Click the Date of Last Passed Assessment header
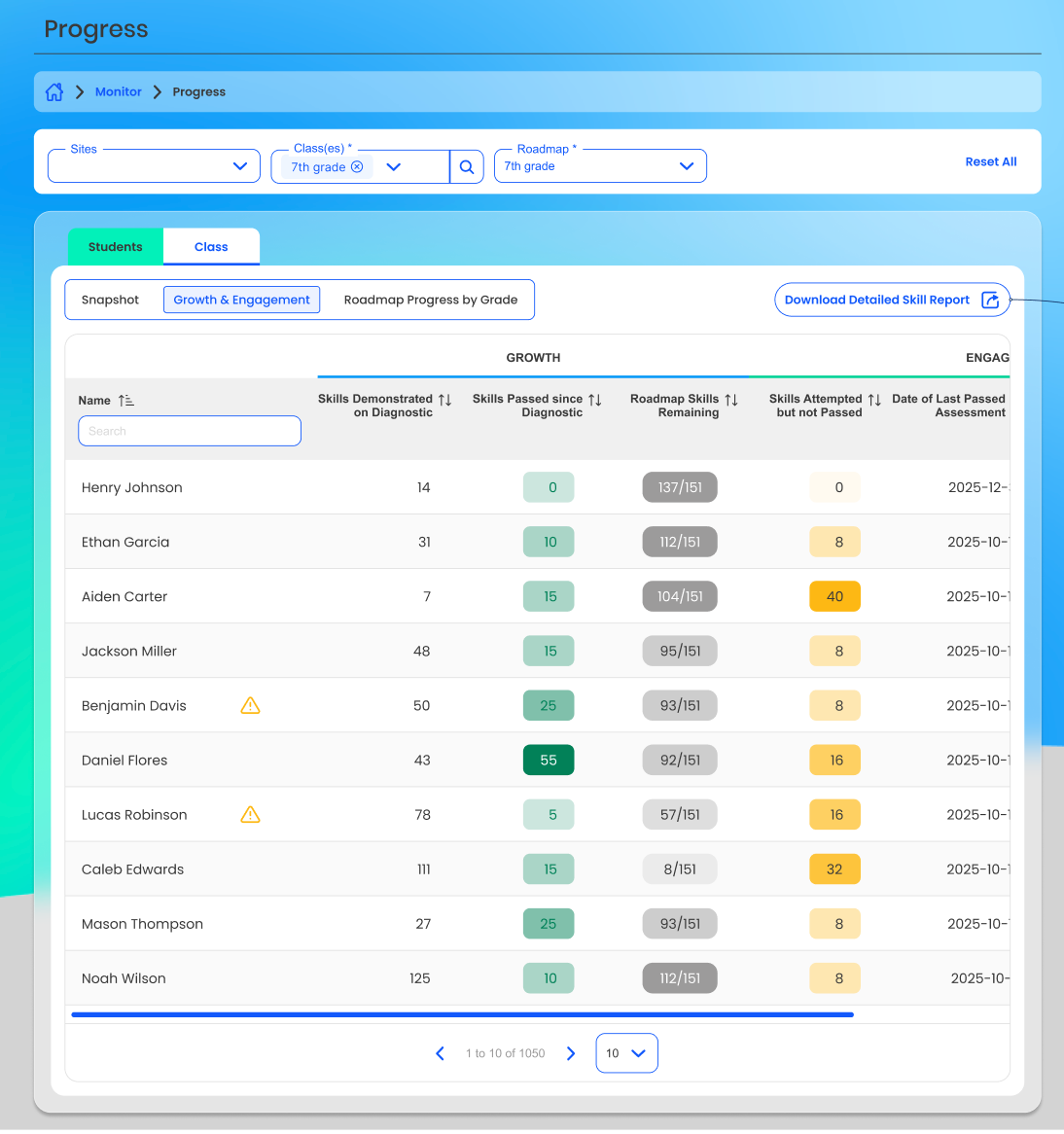This screenshot has height=1134, width=1064. pyautogui.click(x=948, y=406)
